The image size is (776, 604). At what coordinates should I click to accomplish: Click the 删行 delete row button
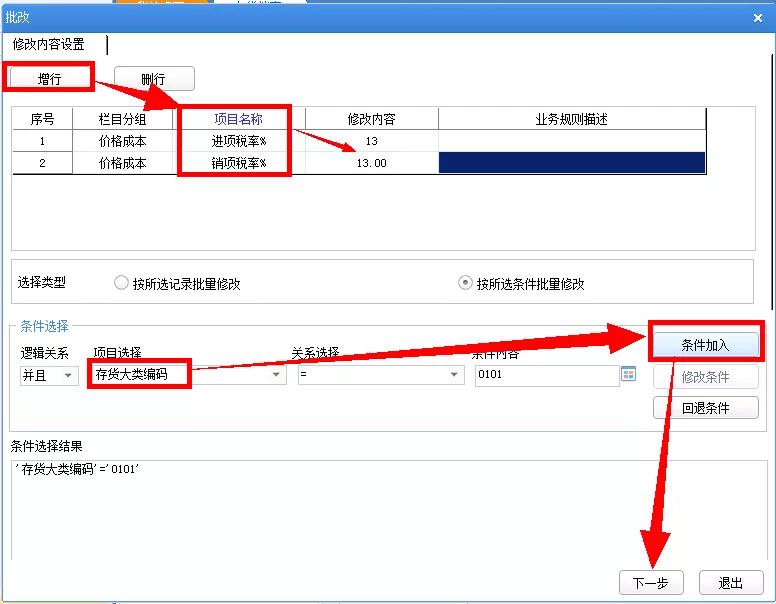154,79
